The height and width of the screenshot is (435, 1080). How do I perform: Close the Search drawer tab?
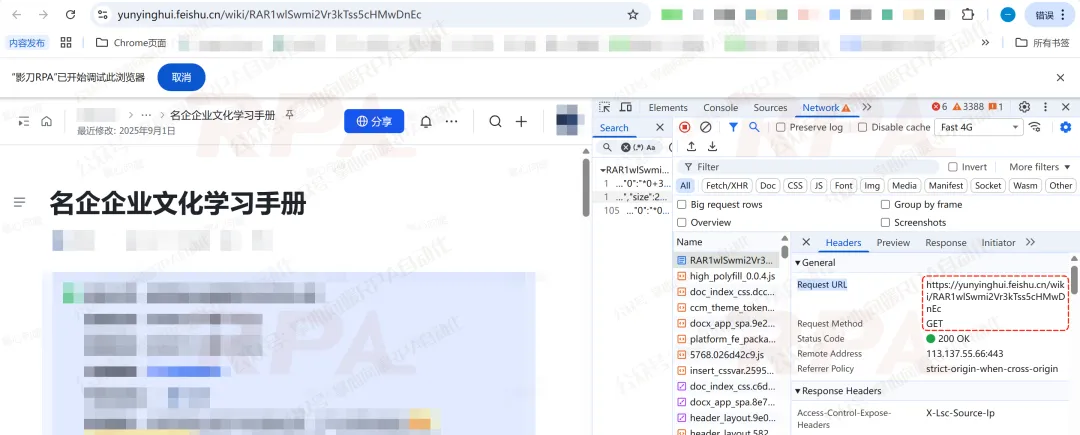click(659, 127)
